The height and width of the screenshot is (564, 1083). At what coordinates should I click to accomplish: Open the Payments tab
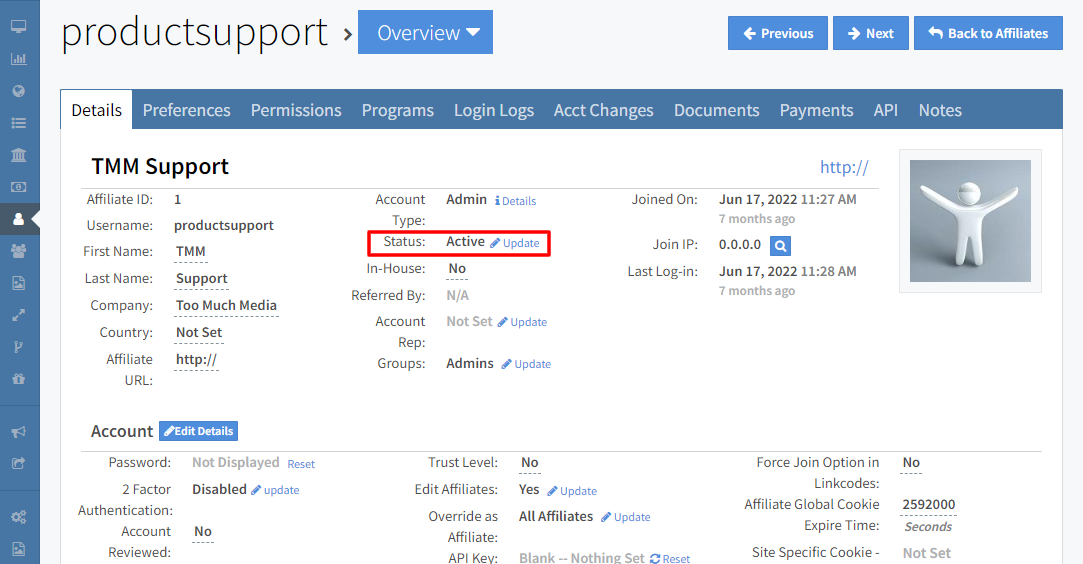[x=816, y=110]
